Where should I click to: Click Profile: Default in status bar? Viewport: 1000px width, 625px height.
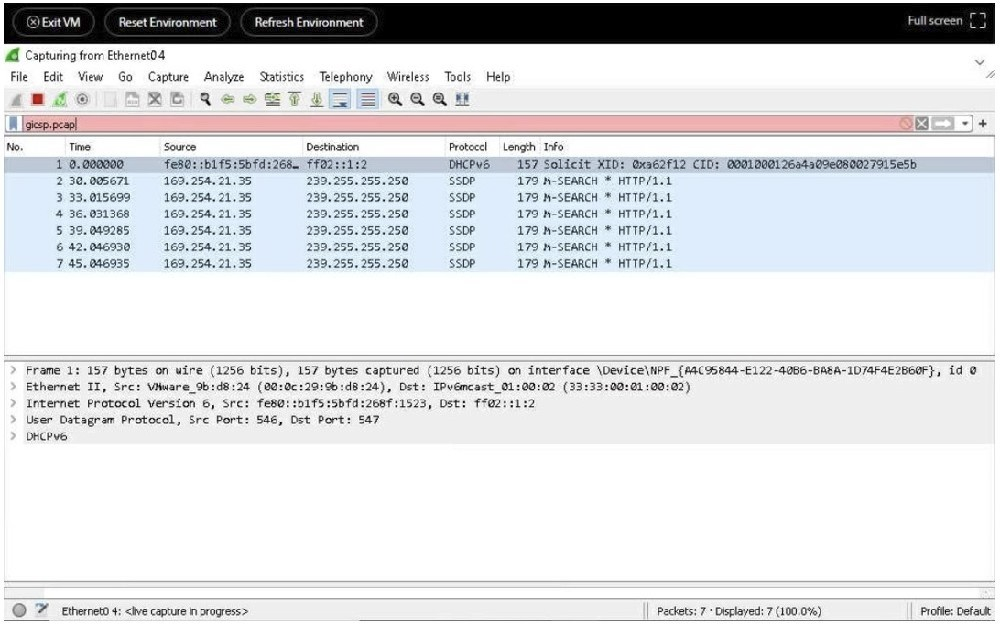[x=955, y=611]
